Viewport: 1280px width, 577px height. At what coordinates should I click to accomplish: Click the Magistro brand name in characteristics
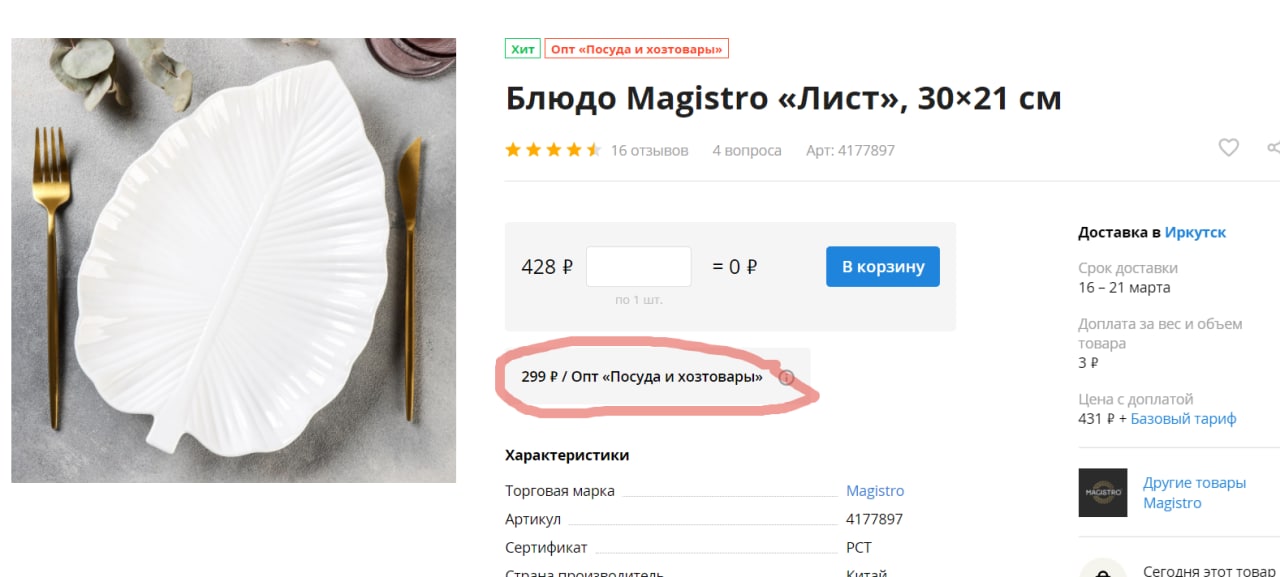tap(875, 491)
